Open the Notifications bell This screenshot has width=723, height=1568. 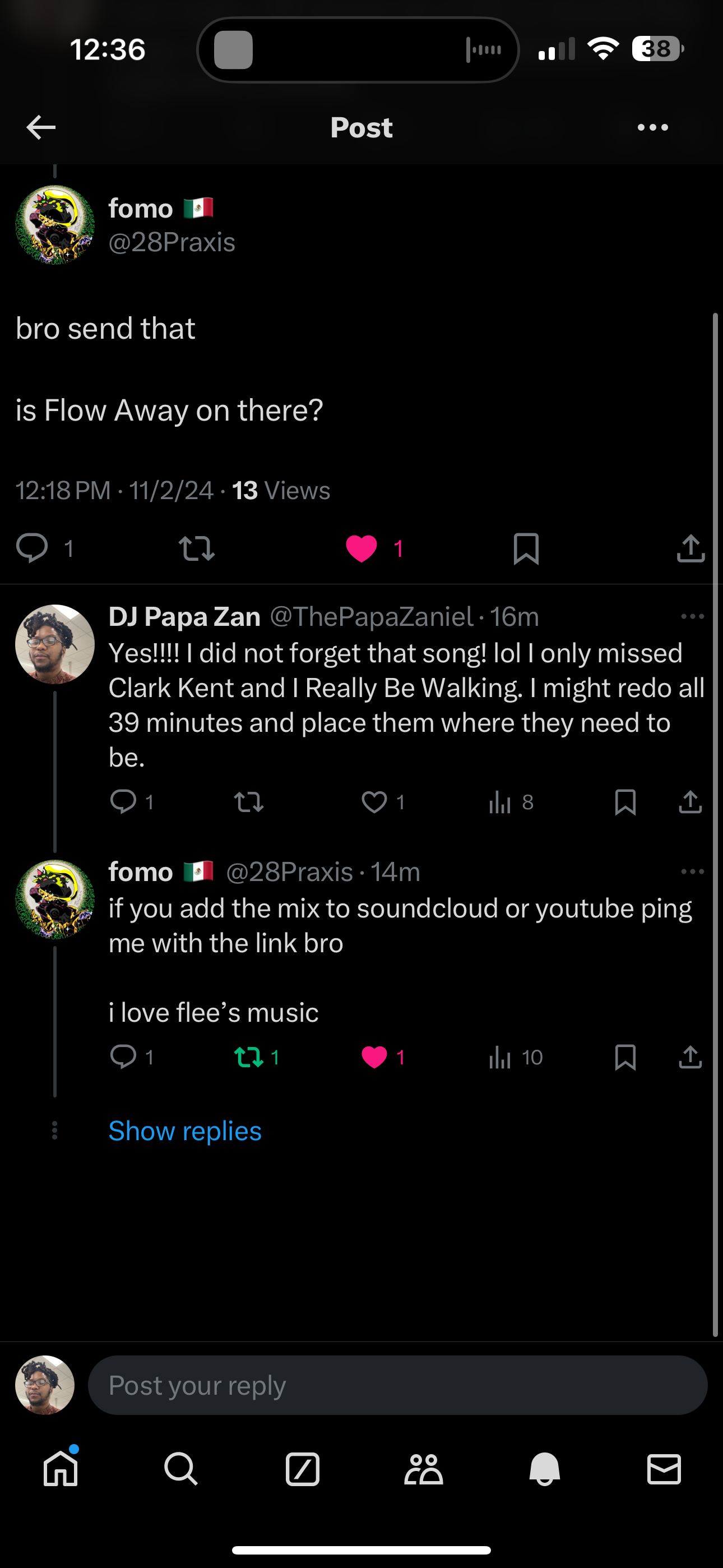(544, 1469)
